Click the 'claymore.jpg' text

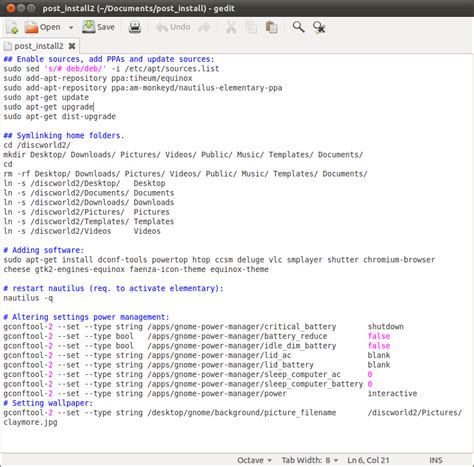click(x=30, y=422)
